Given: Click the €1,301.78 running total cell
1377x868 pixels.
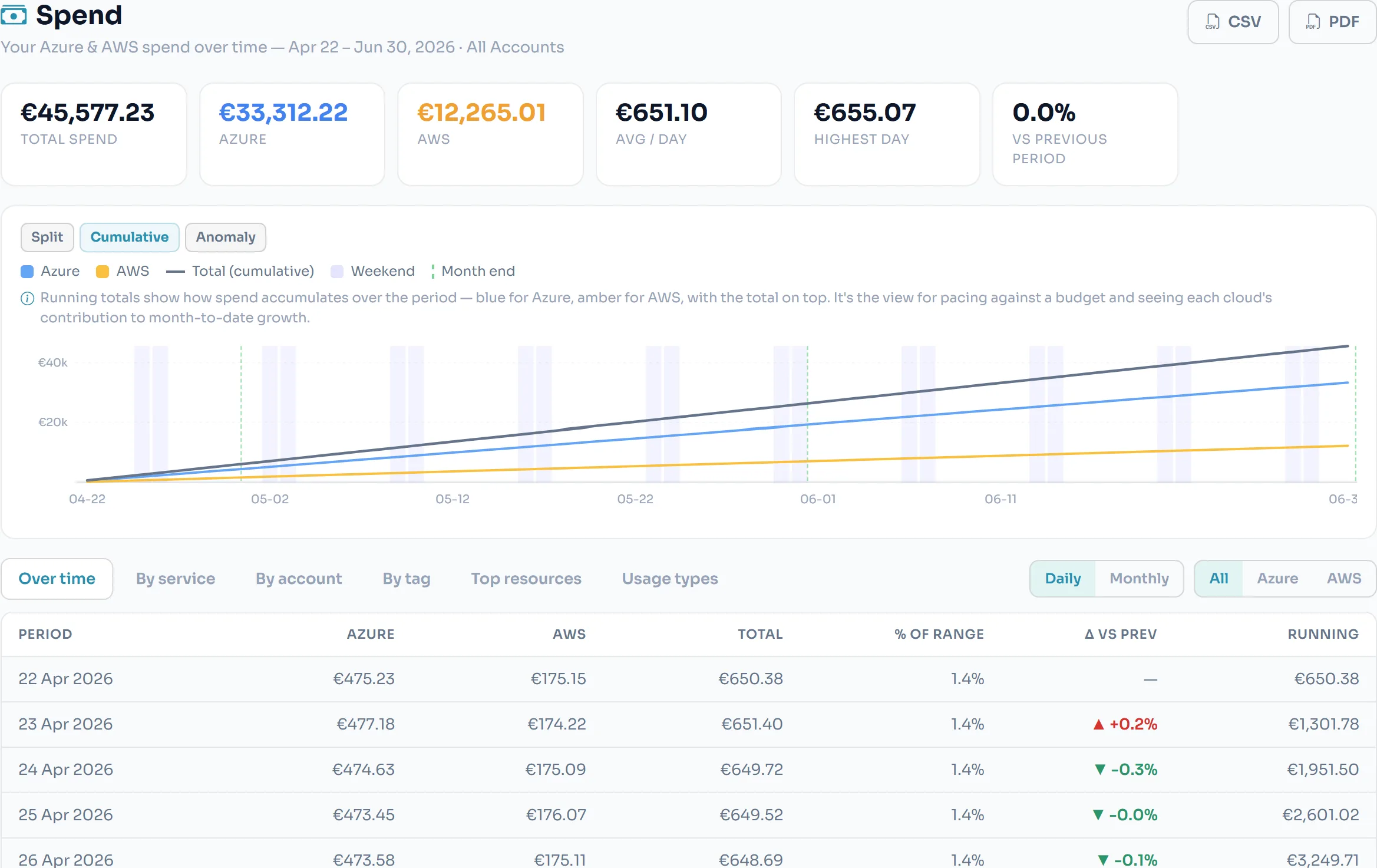Looking at the screenshot, I should click(x=1323, y=724).
